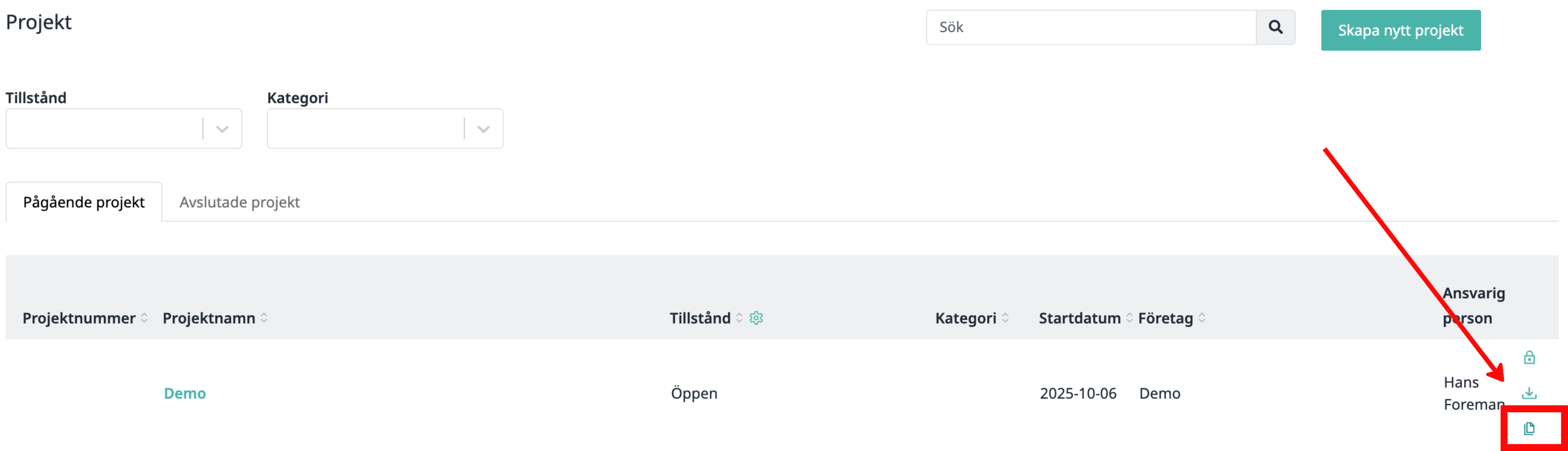Click the magnifying glass search icon
The height and width of the screenshot is (451, 1568).
click(x=1275, y=27)
